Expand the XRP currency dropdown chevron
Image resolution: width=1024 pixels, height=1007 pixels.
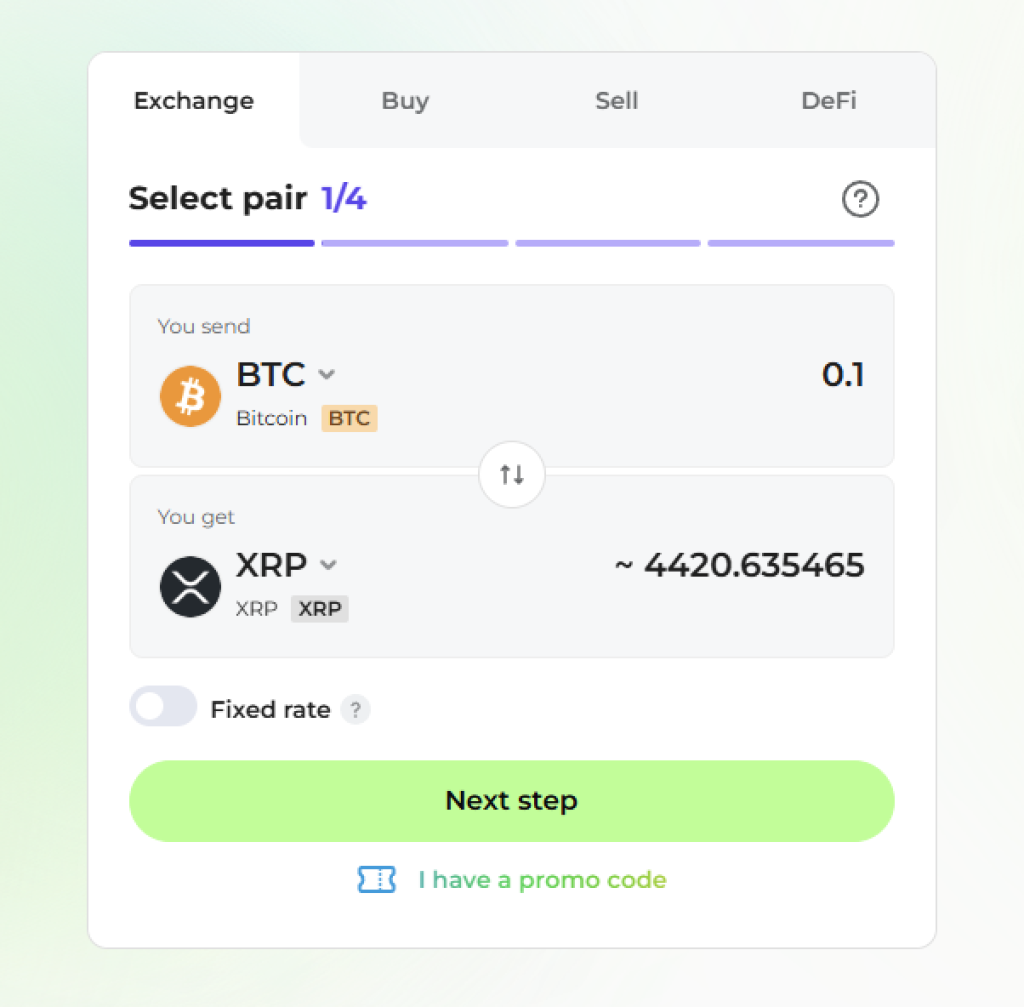[328, 565]
